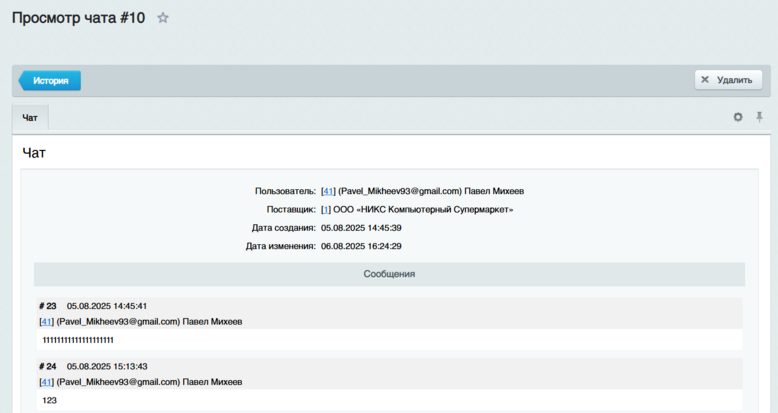Click the message number # 23

click(47, 306)
